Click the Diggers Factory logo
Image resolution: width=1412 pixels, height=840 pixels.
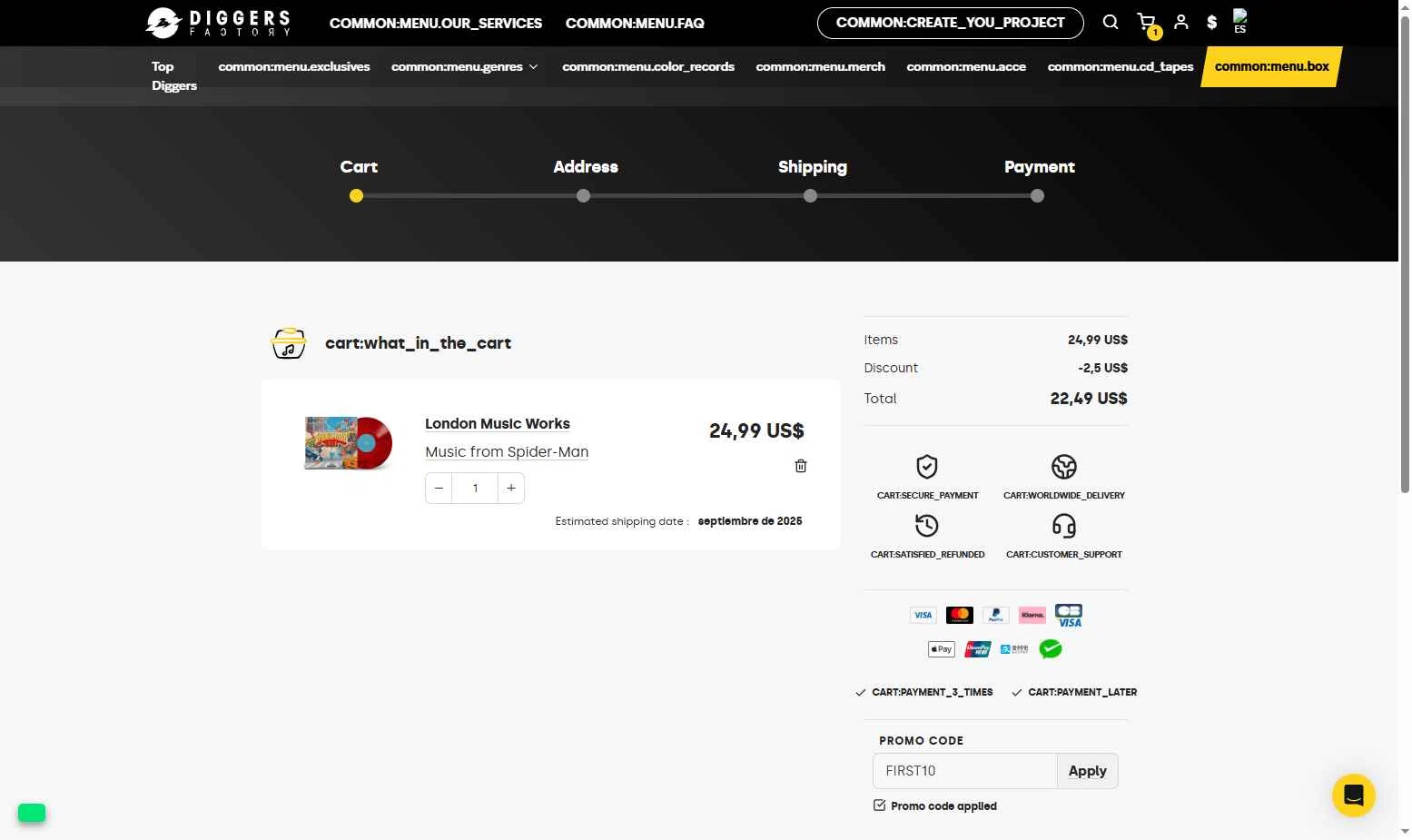(x=218, y=23)
